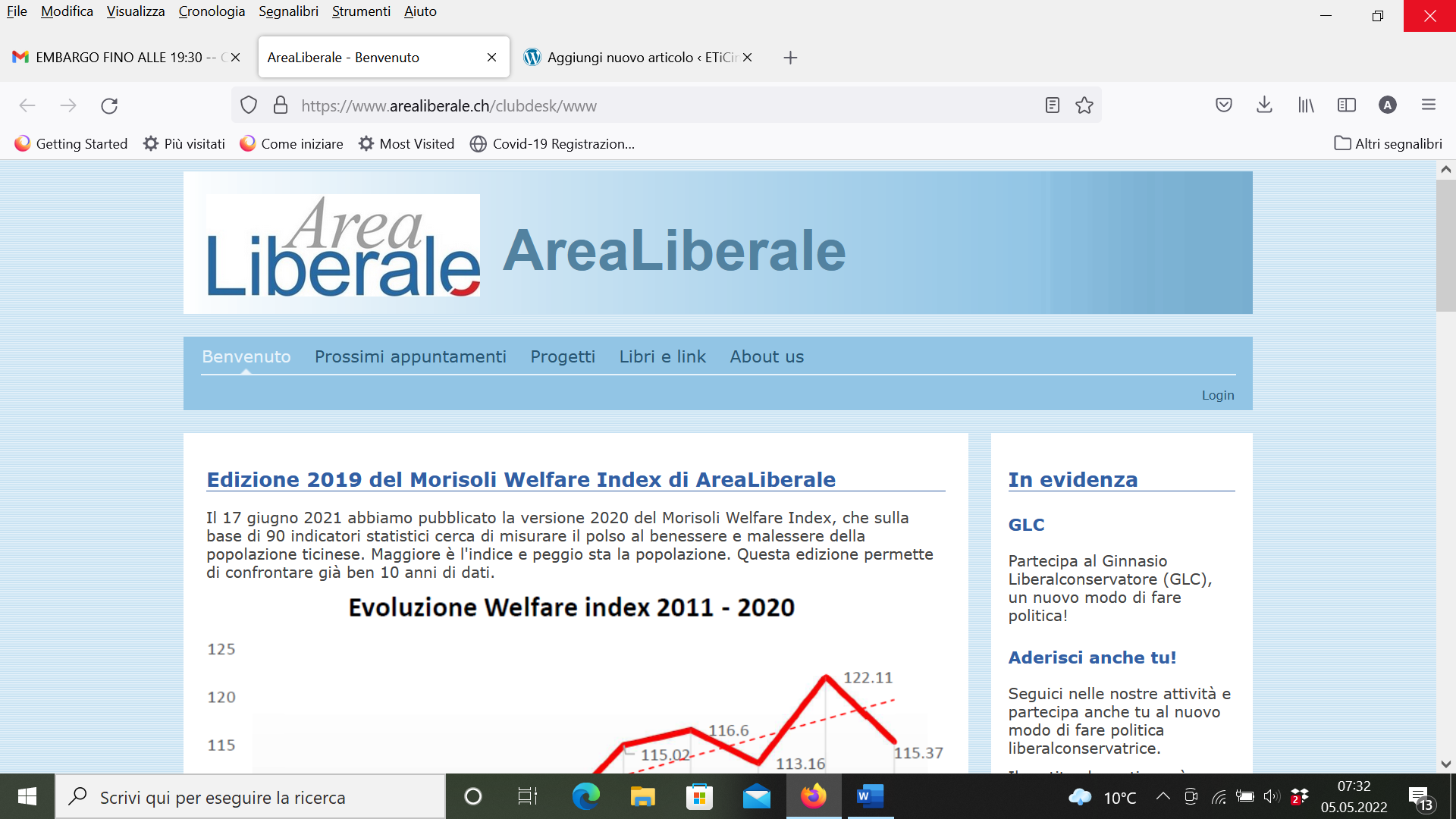
Task: Open the Cronologia menu
Action: [212, 11]
